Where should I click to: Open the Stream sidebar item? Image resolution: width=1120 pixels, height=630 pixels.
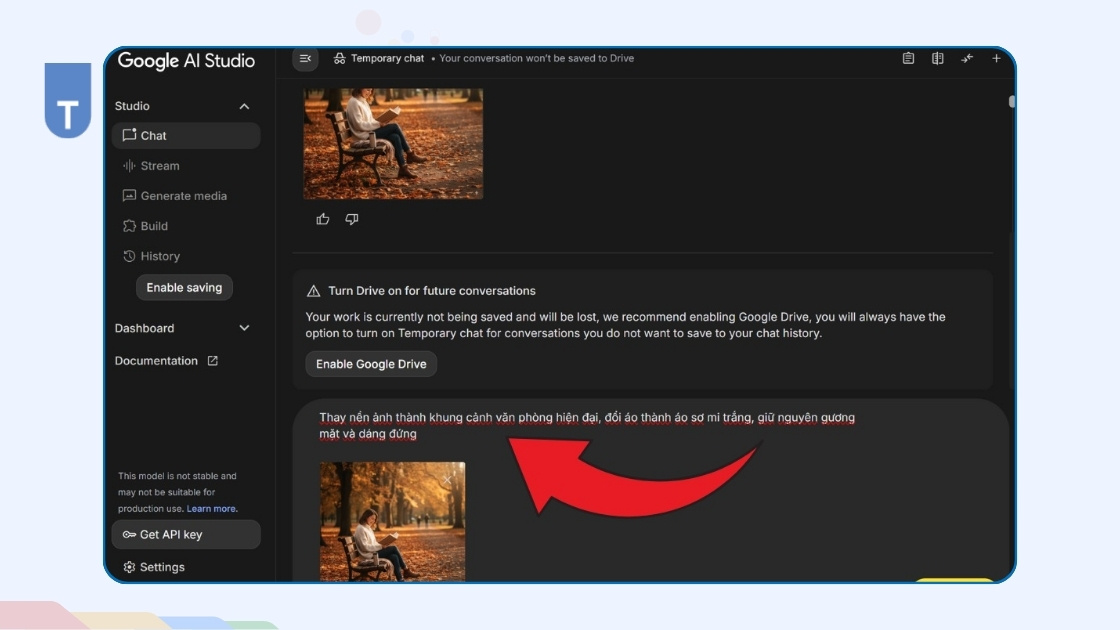click(160, 166)
